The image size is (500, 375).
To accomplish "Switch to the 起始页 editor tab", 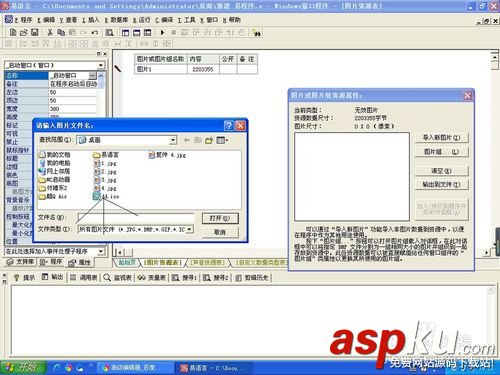I will (127, 263).
